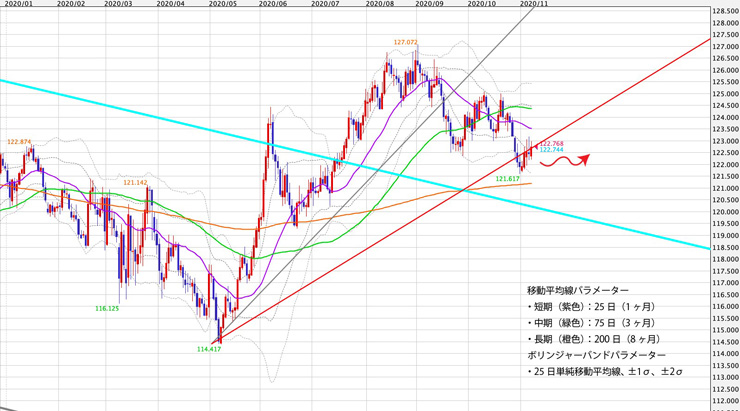Click the 116.125 green low annotation
This screenshot has width=740, height=411.
(107, 309)
